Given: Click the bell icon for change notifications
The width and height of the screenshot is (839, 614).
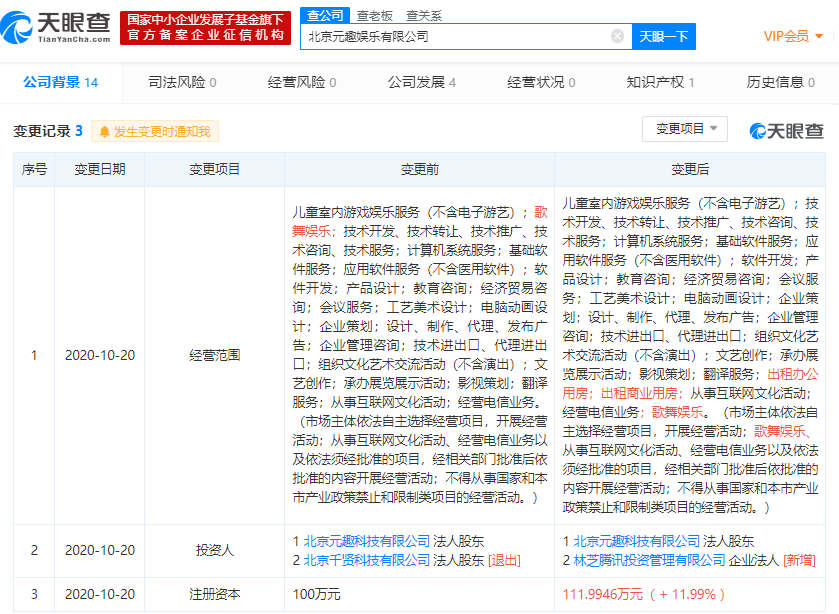Looking at the screenshot, I should (104, 132).
